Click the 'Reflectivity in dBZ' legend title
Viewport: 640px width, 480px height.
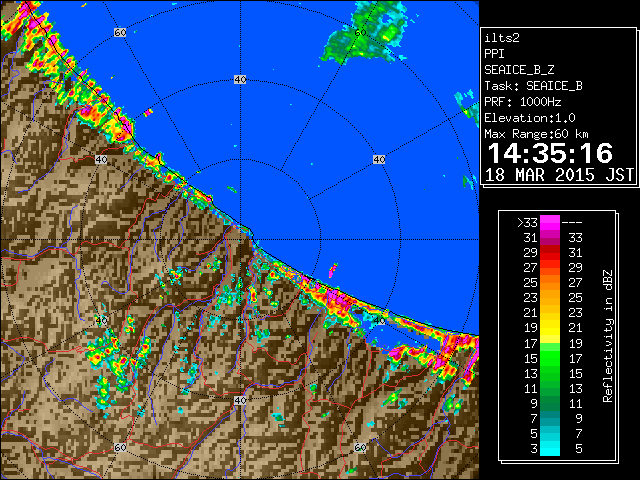tap(607, 336)
